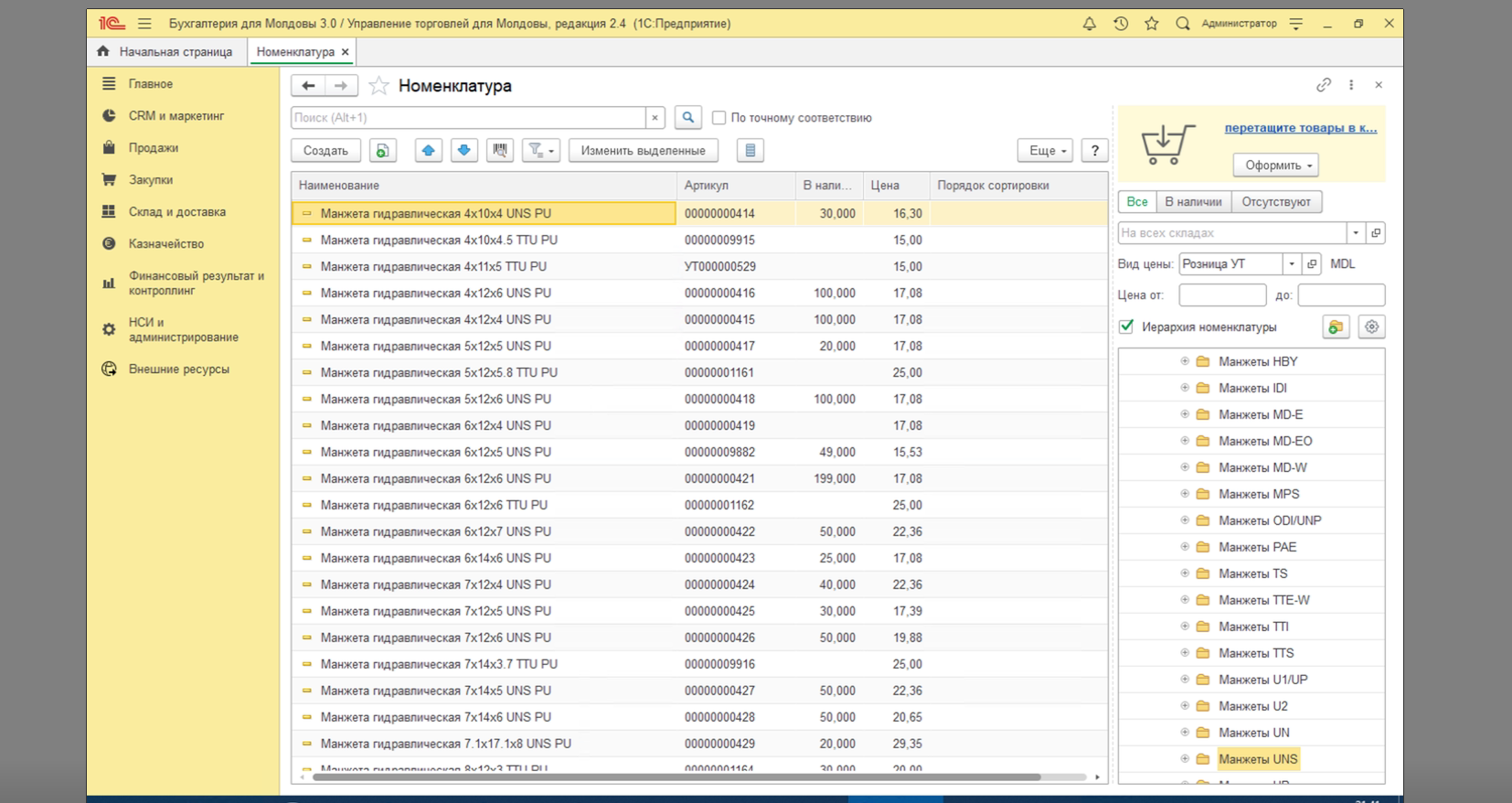Click the barcode search icon in toolbar
This screenshot has width=1512, height=803.
tap(499, 151)
